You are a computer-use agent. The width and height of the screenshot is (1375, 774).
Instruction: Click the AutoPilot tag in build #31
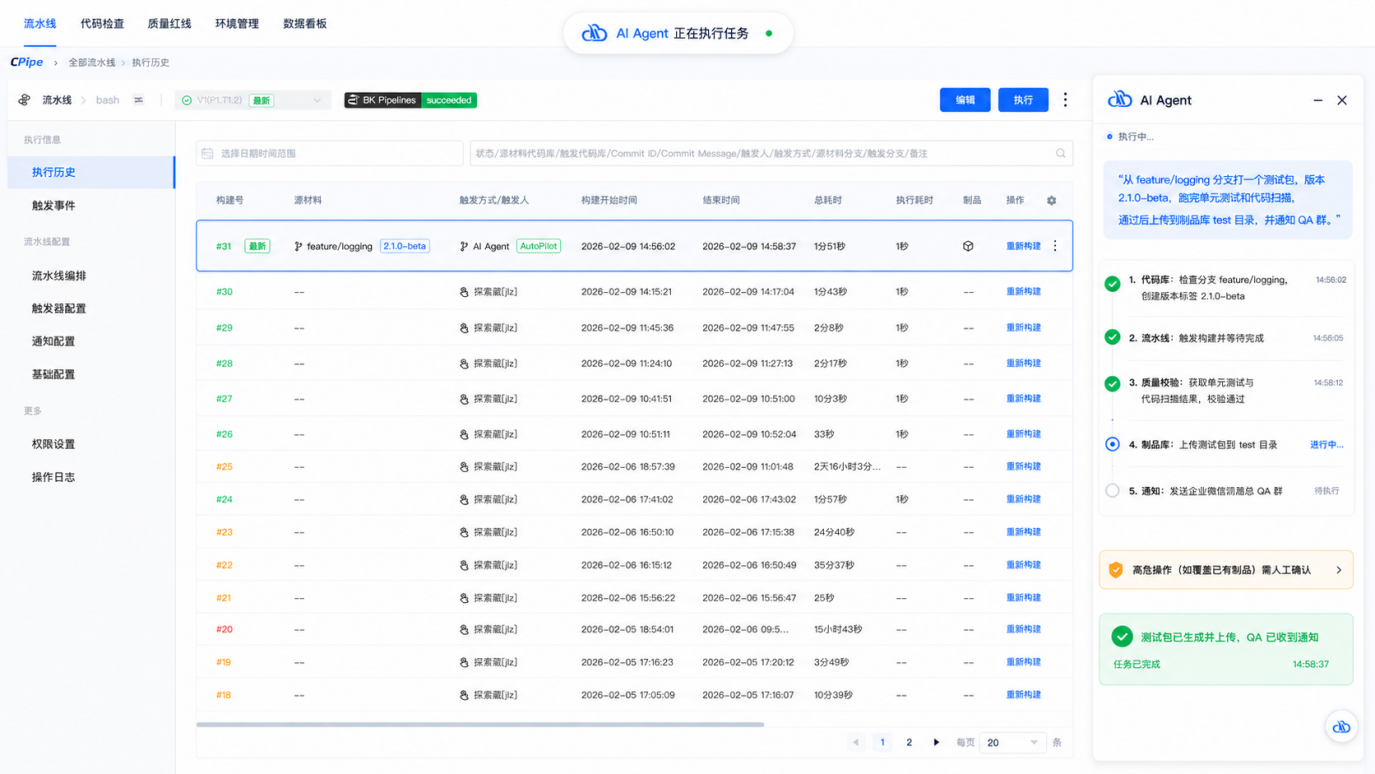[538, 246]
